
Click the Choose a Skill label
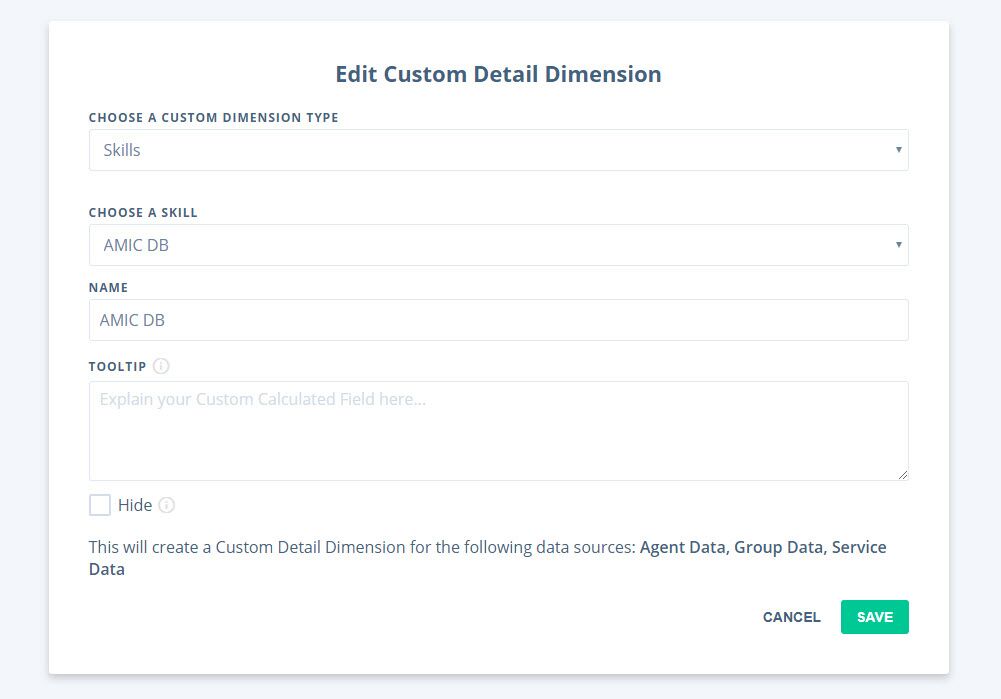click(x=143, y=213)
